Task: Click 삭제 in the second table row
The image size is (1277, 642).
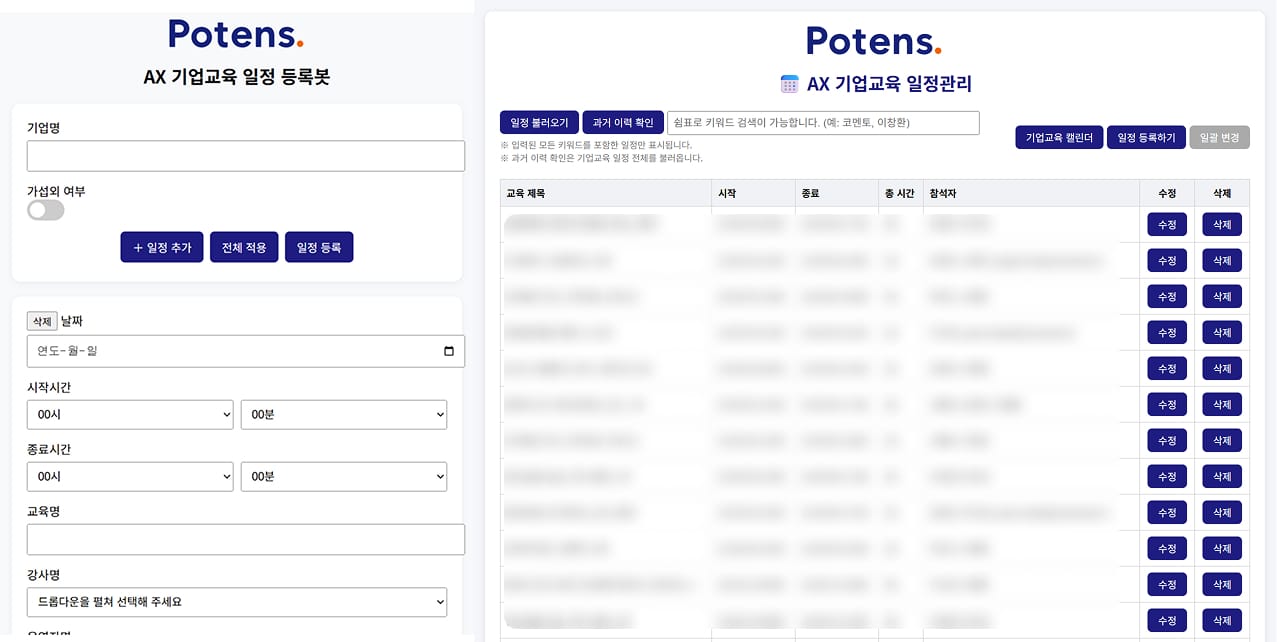Action: [1222, 260]
